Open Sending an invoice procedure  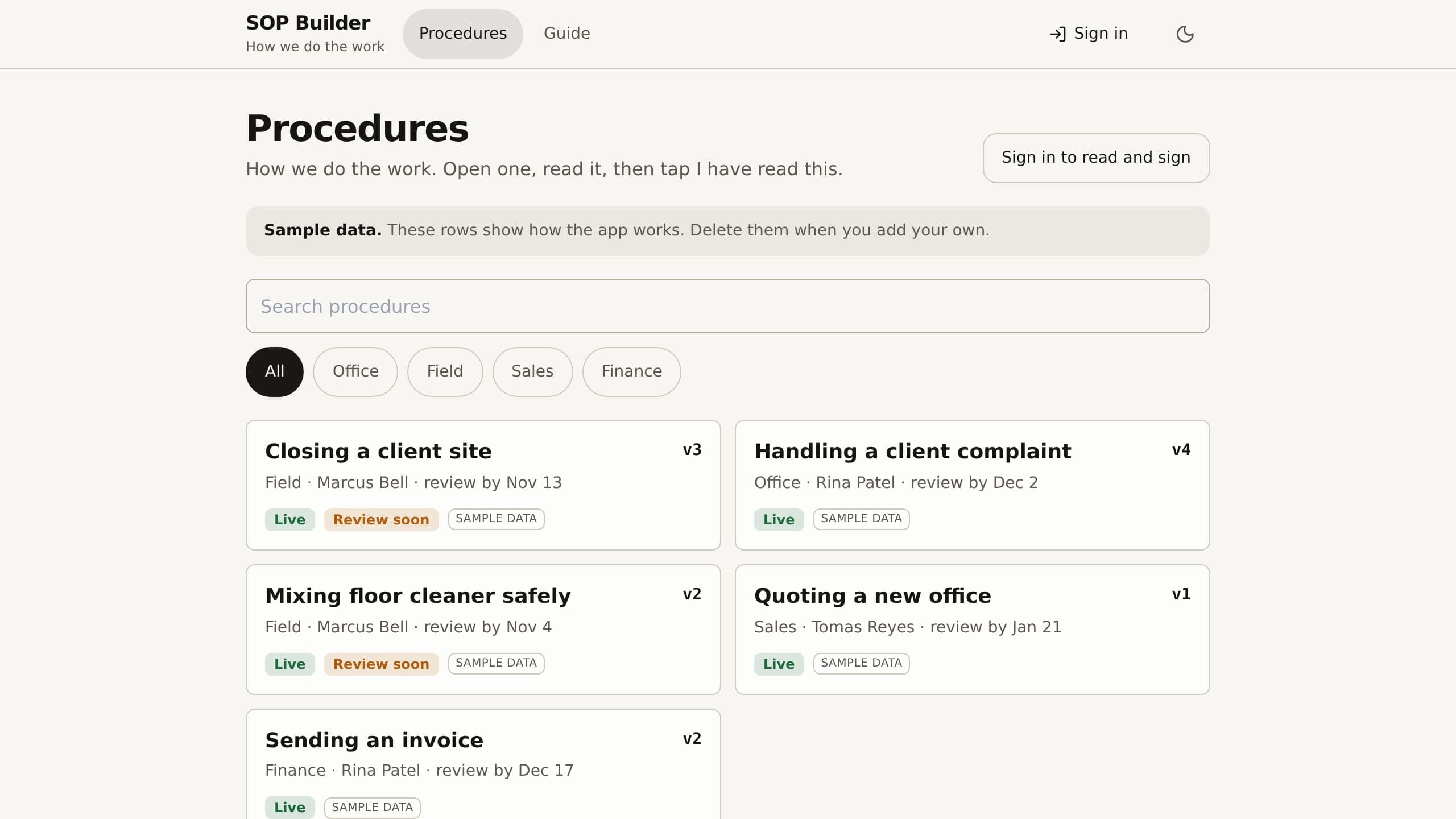tap(483, 764)
